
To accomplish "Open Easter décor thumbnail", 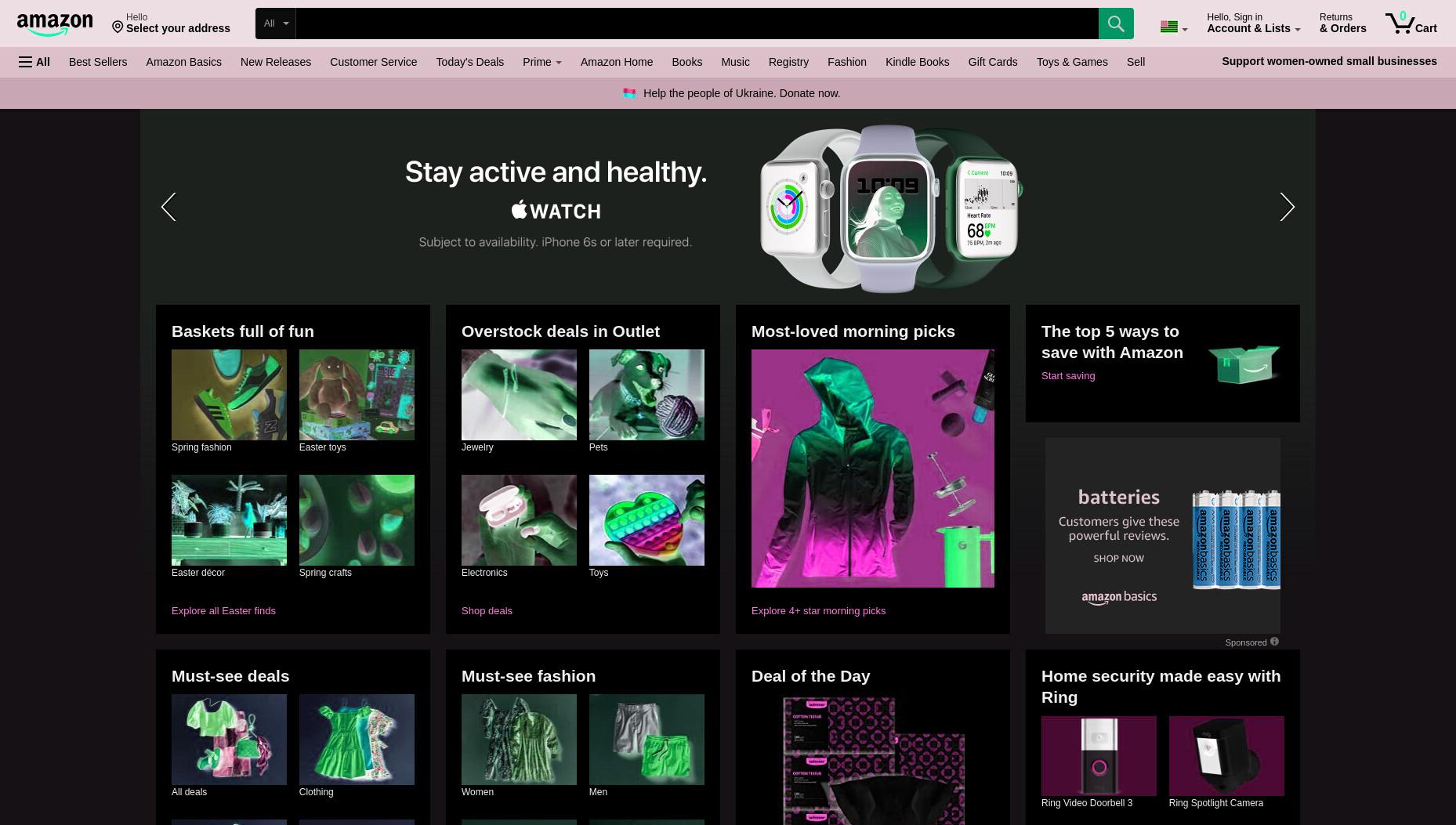I will pos(229,520).
